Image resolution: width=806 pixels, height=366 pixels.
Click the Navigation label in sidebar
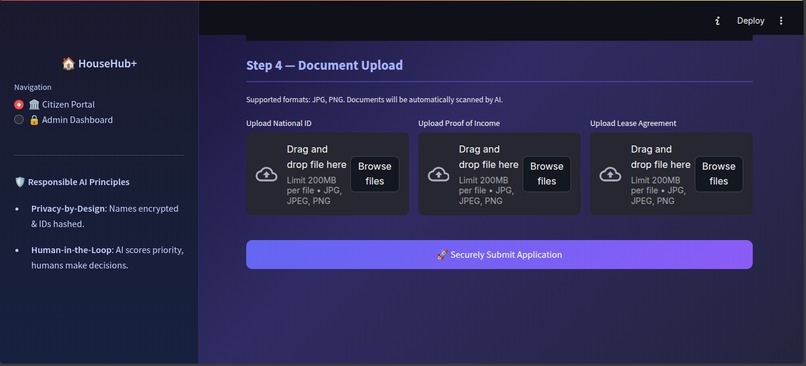coord(33,87)
